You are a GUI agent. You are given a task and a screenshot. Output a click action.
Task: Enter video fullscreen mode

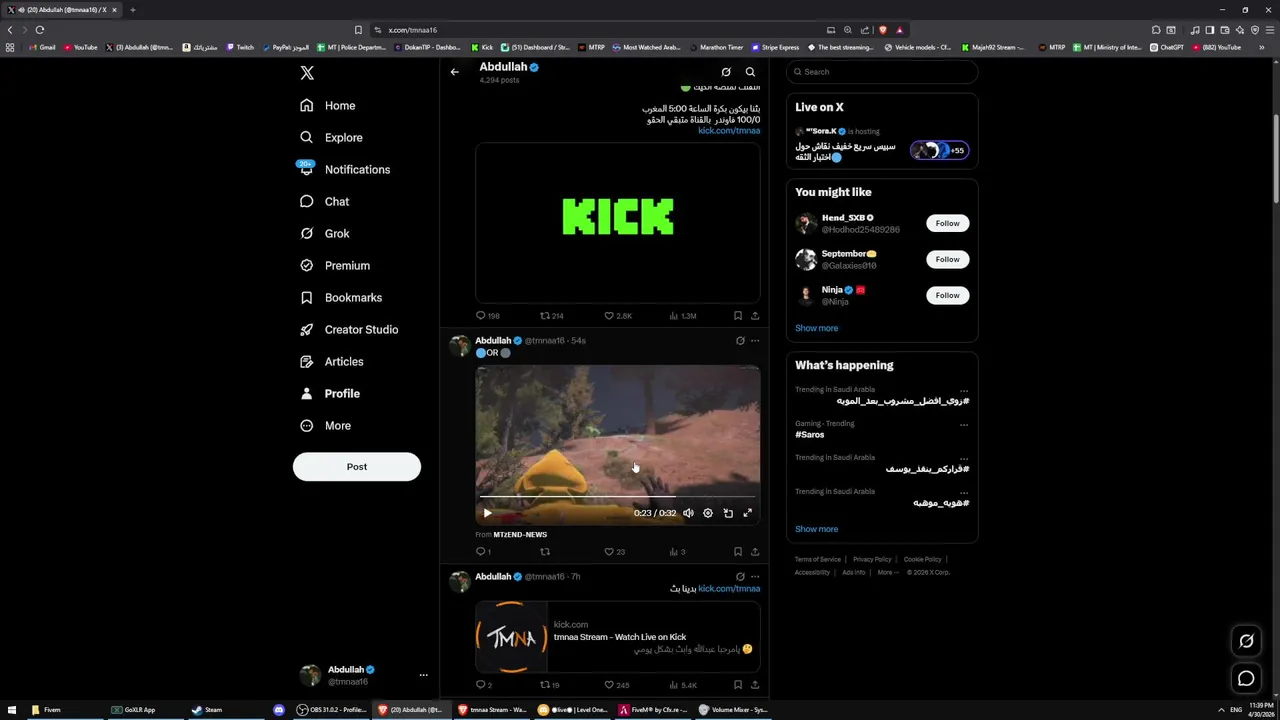pyautogui.click(x=747, y=513)
